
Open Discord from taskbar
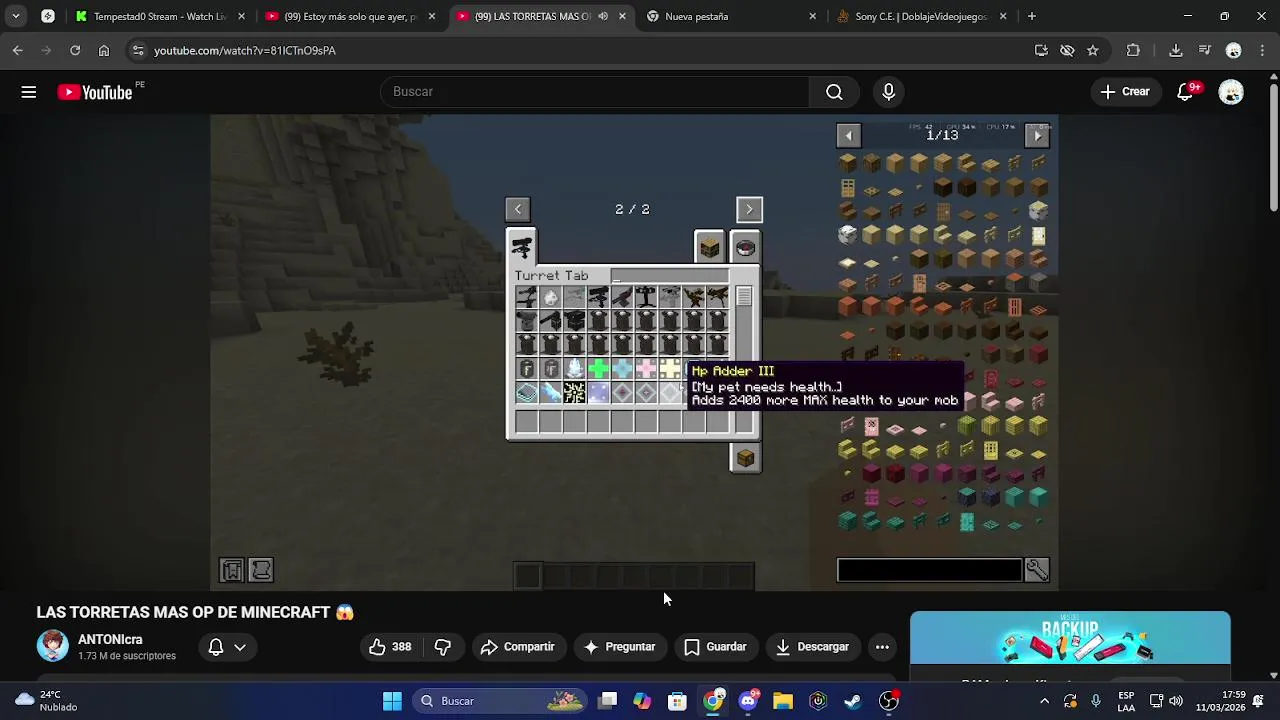(x=748, y=701)
